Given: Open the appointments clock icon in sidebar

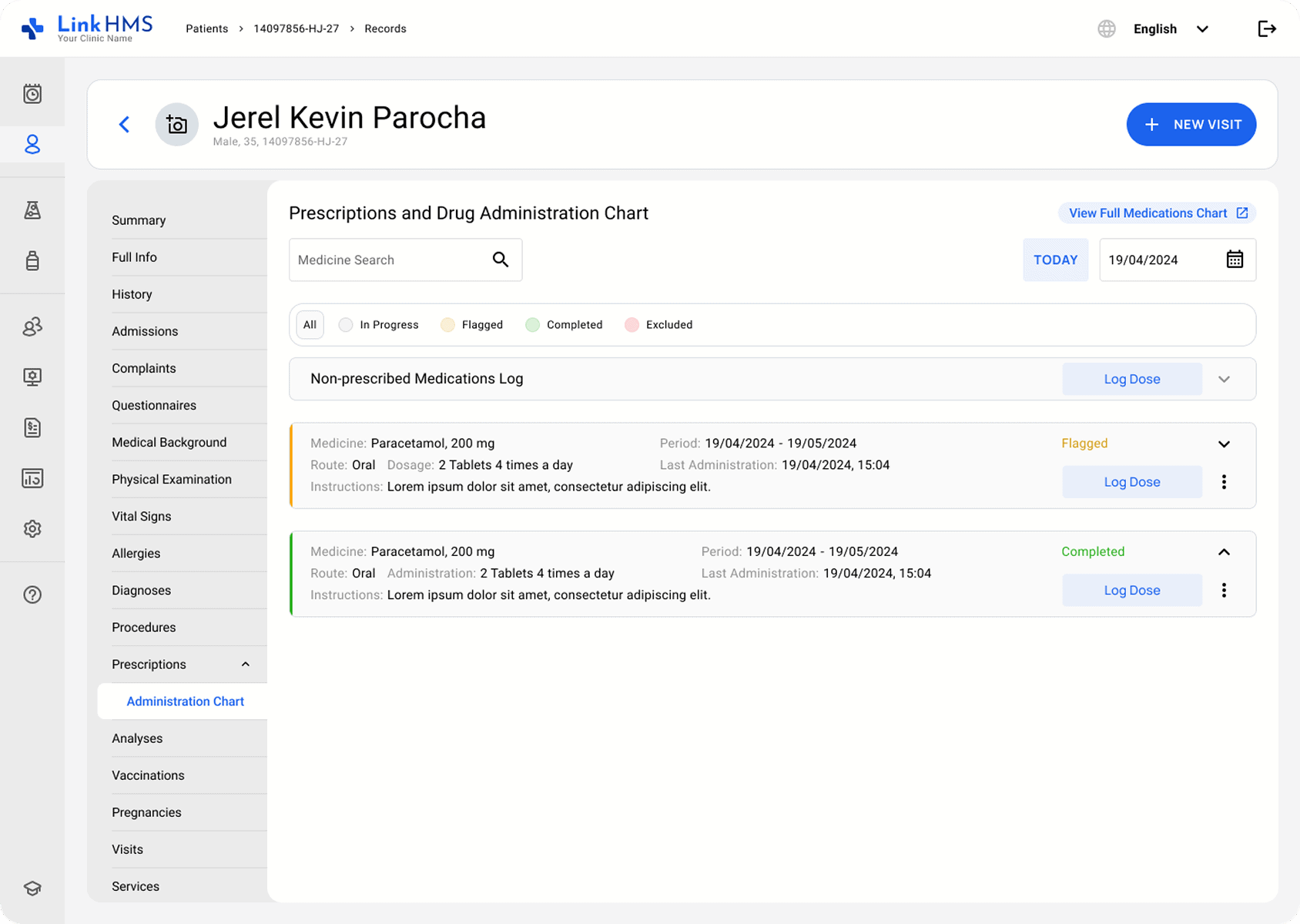Looking at the screenshot, I should click(32, 94).
